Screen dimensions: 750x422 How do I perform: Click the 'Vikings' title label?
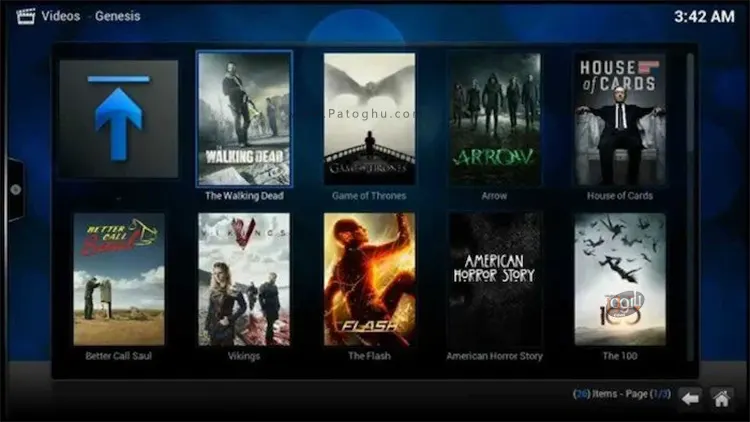[244, 356]
